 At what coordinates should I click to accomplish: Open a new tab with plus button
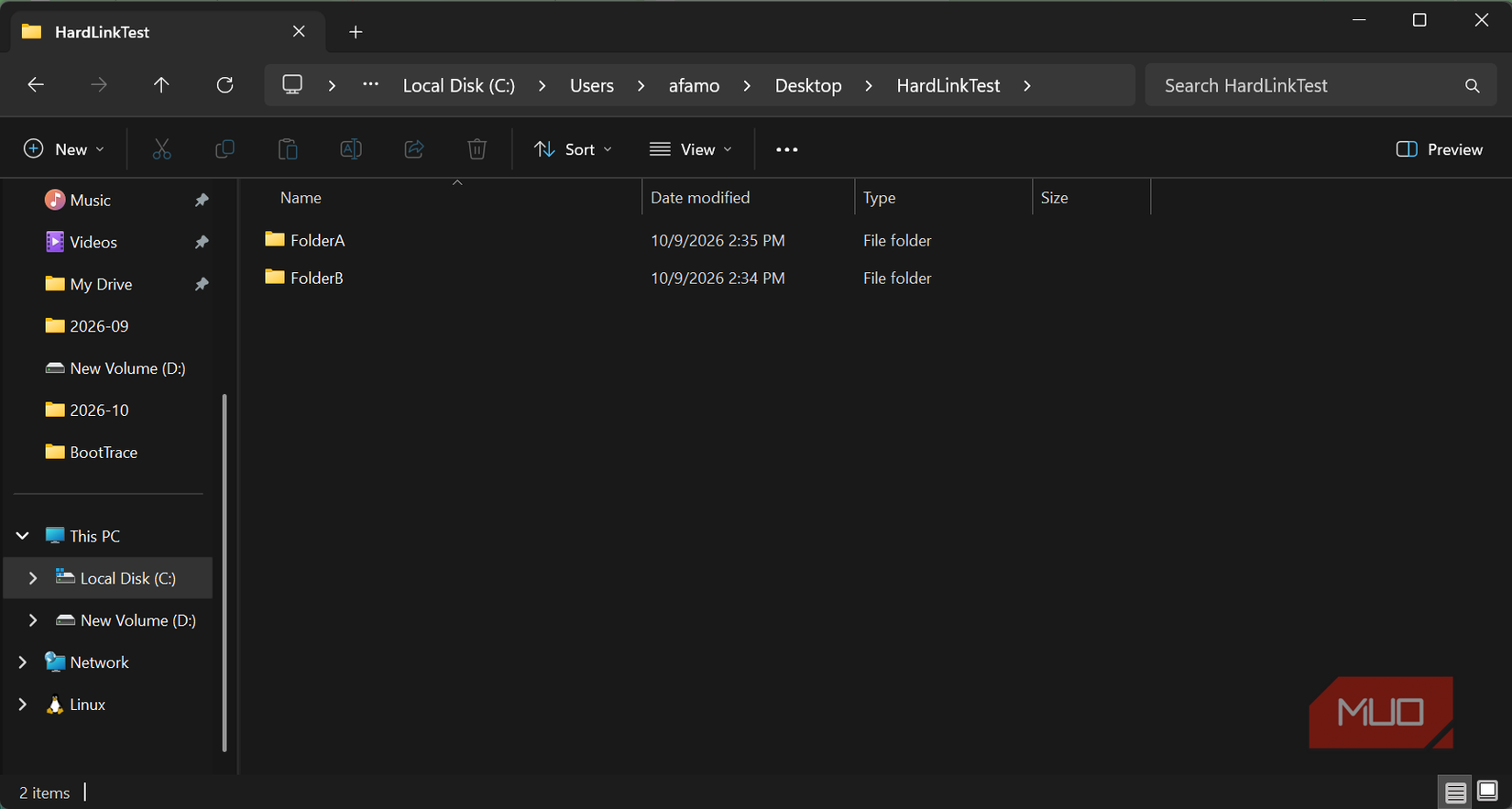tap(356, 32)
